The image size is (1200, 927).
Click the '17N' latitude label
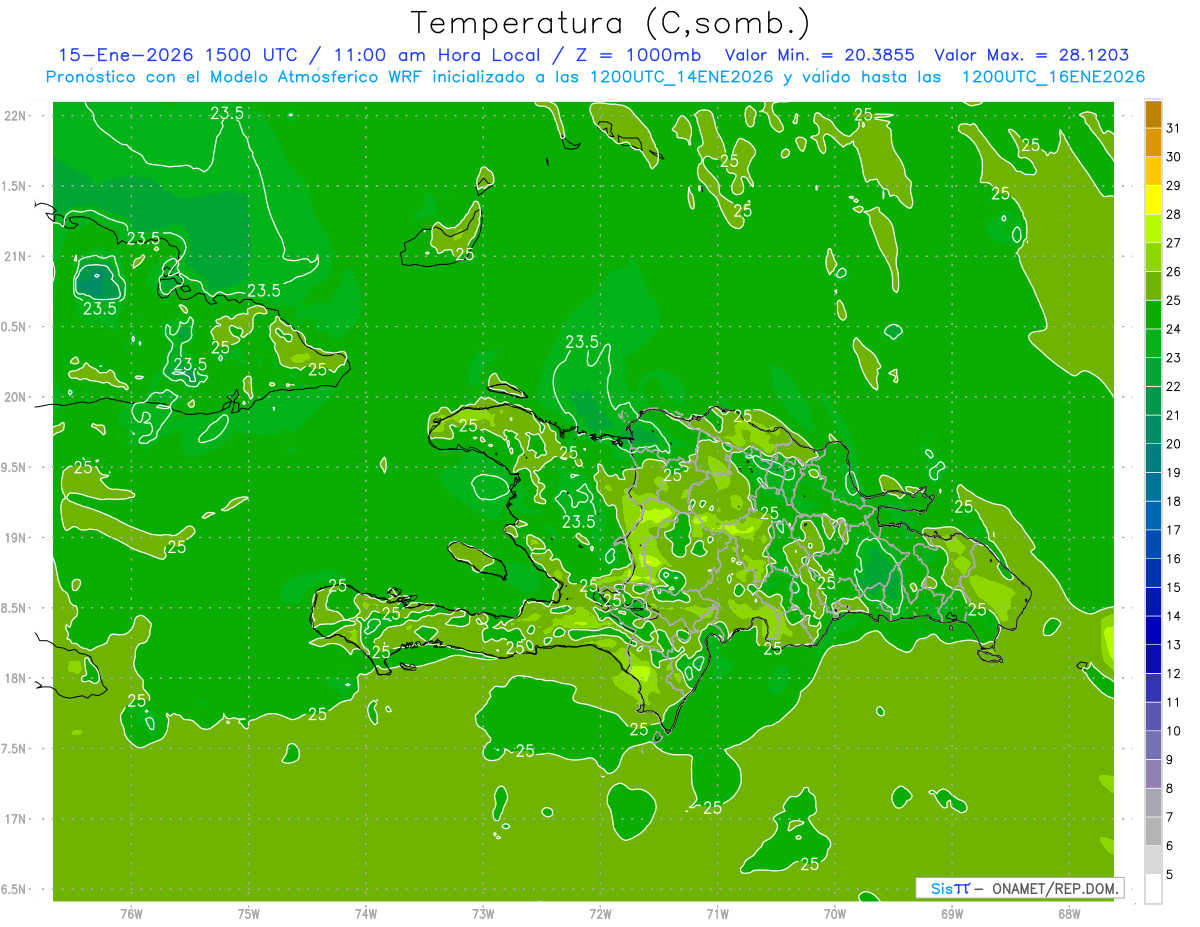click(17, 819)
